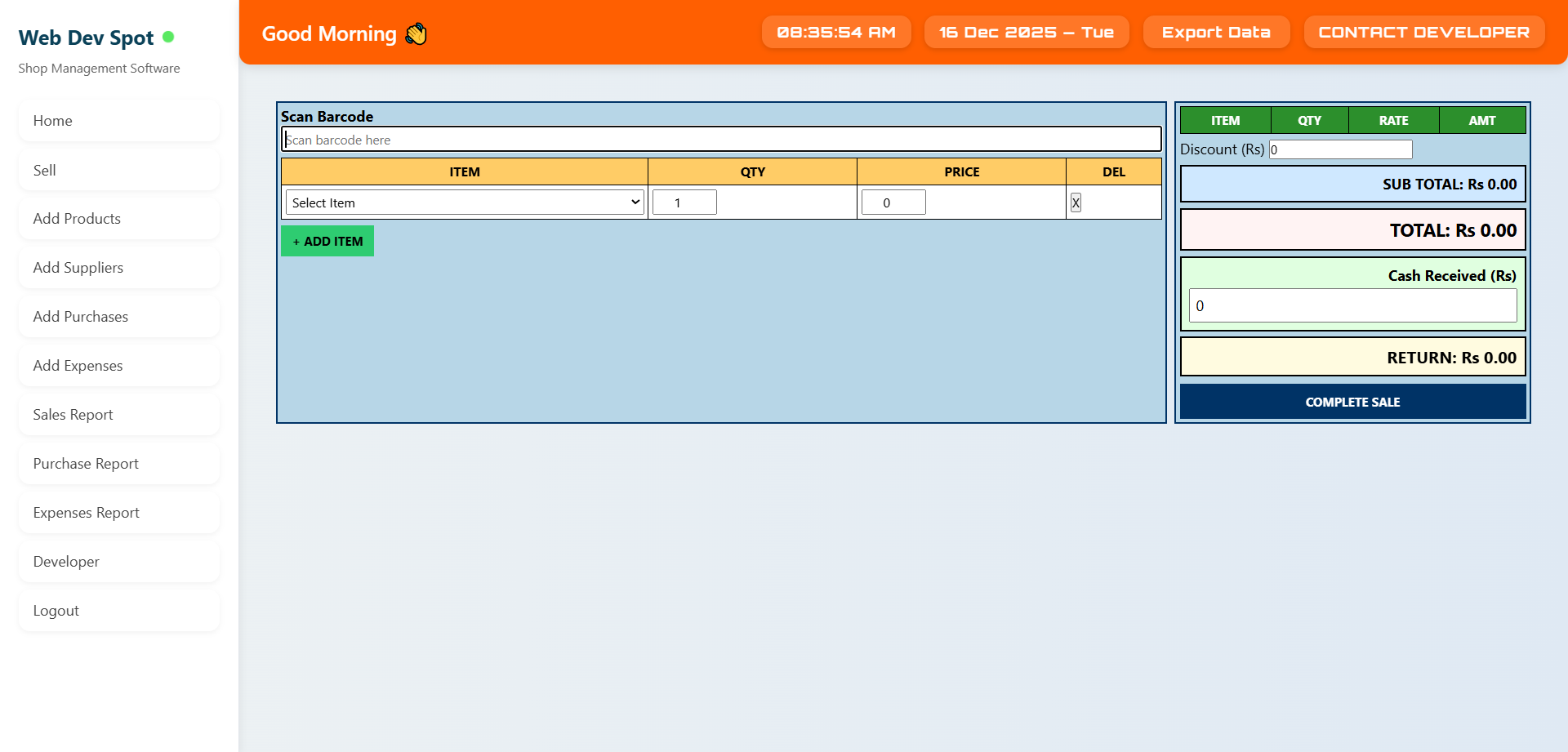The image size is (1568, 752).
Task: Log out using the sidebar Logout
Action: (118, 611)
